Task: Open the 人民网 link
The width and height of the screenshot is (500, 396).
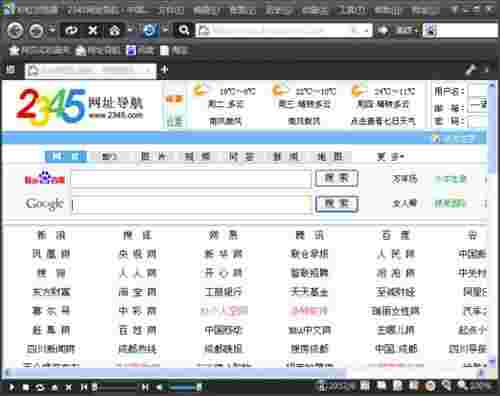Action: click(x=395, y=254)
